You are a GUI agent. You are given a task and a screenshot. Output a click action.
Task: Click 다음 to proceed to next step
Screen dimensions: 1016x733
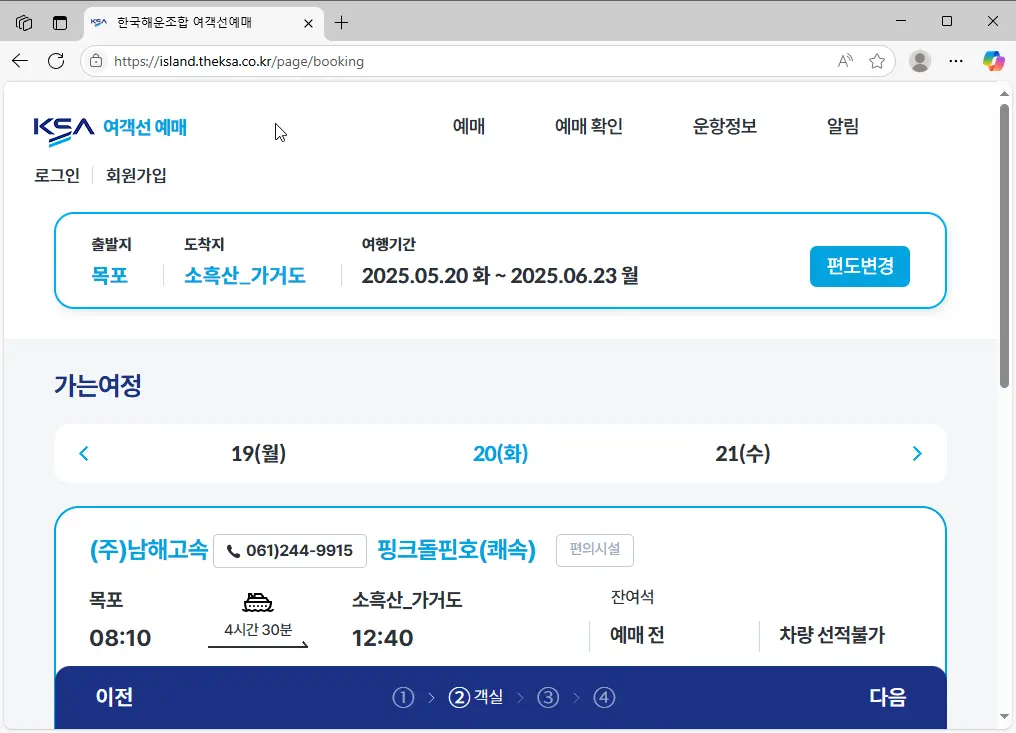click(x=887, y=697)
